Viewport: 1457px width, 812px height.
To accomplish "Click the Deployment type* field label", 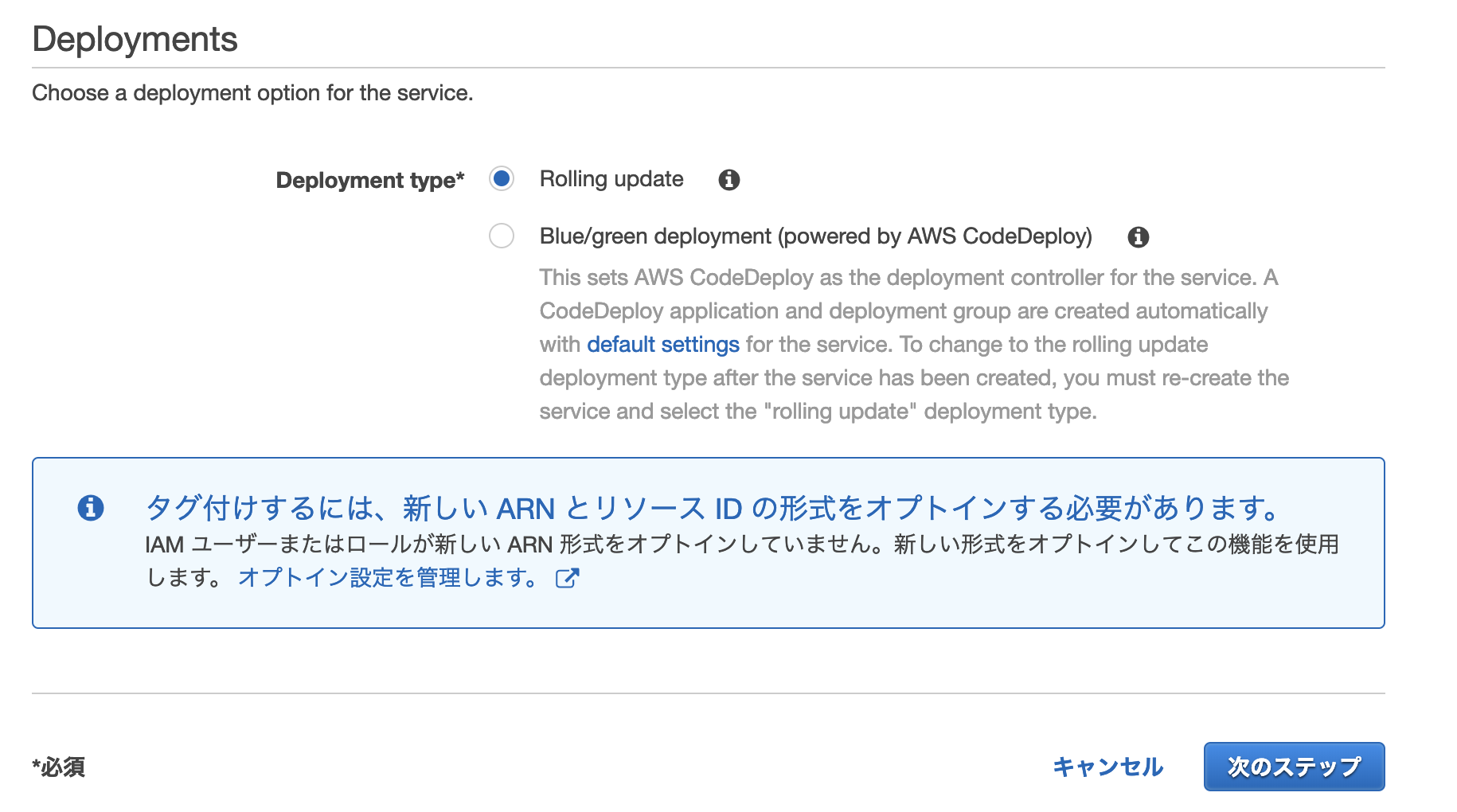I will click(x=370, y=181).
